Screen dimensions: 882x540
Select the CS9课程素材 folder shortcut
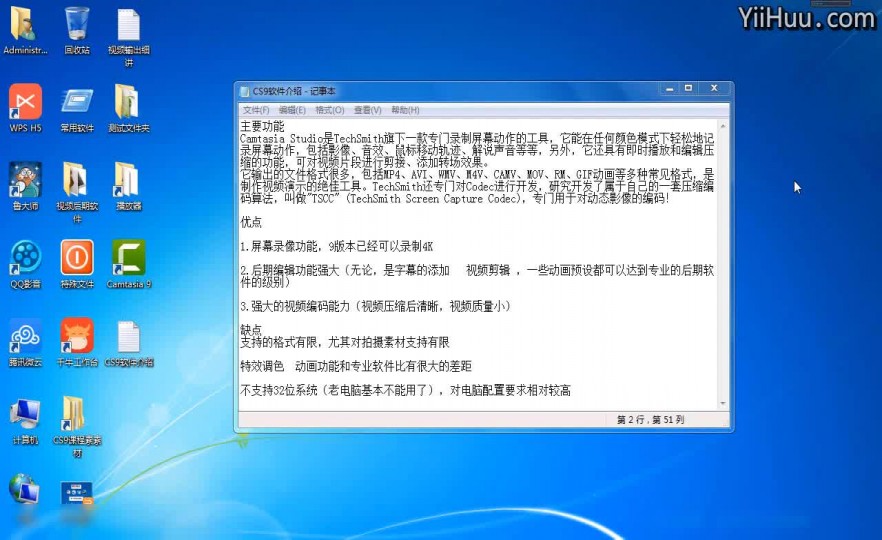tap(77, 426)
